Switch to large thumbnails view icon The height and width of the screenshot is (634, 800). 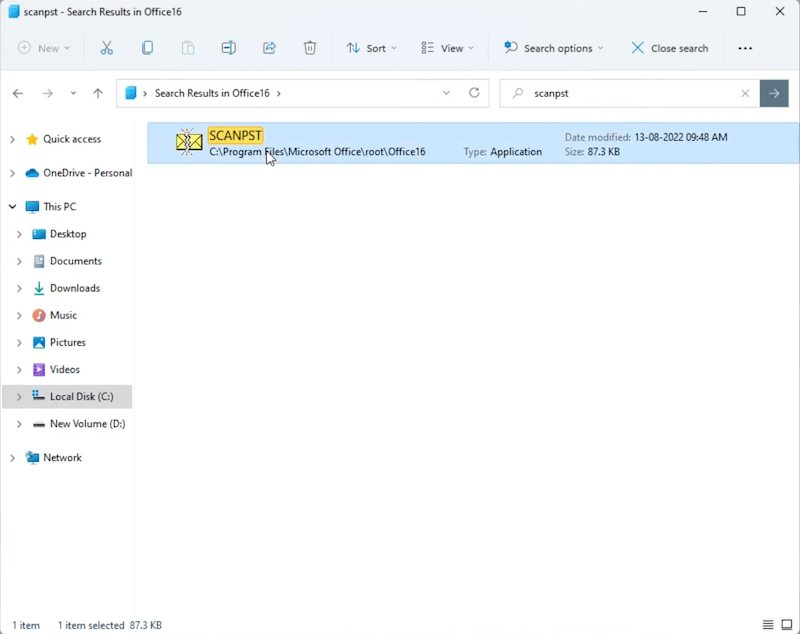[x=787, y=625]
